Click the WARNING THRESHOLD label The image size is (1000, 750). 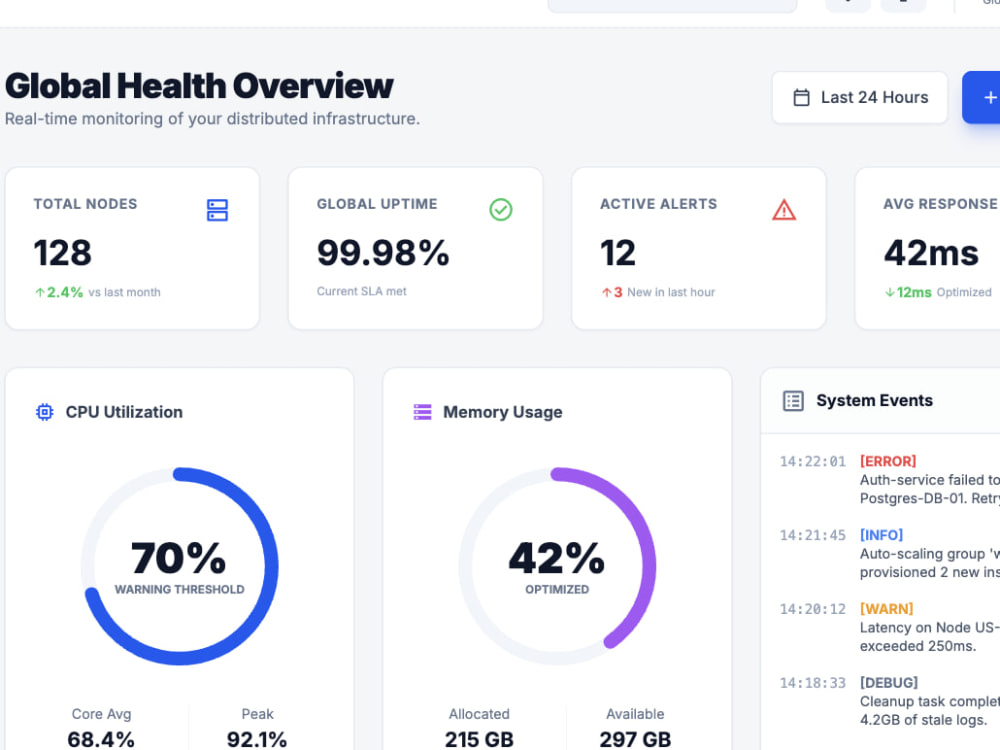179,590
